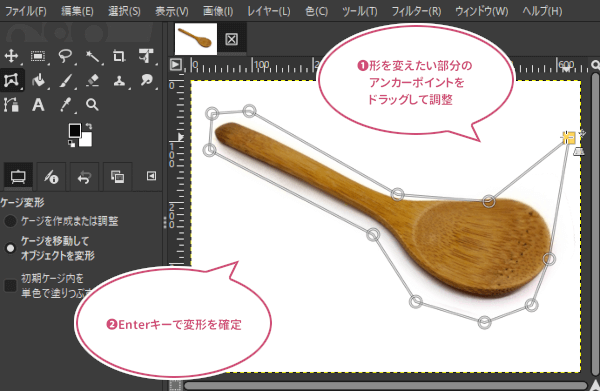
Task: Select the Color Picker eyedropper tool
Action: click(x=66, y=104)
